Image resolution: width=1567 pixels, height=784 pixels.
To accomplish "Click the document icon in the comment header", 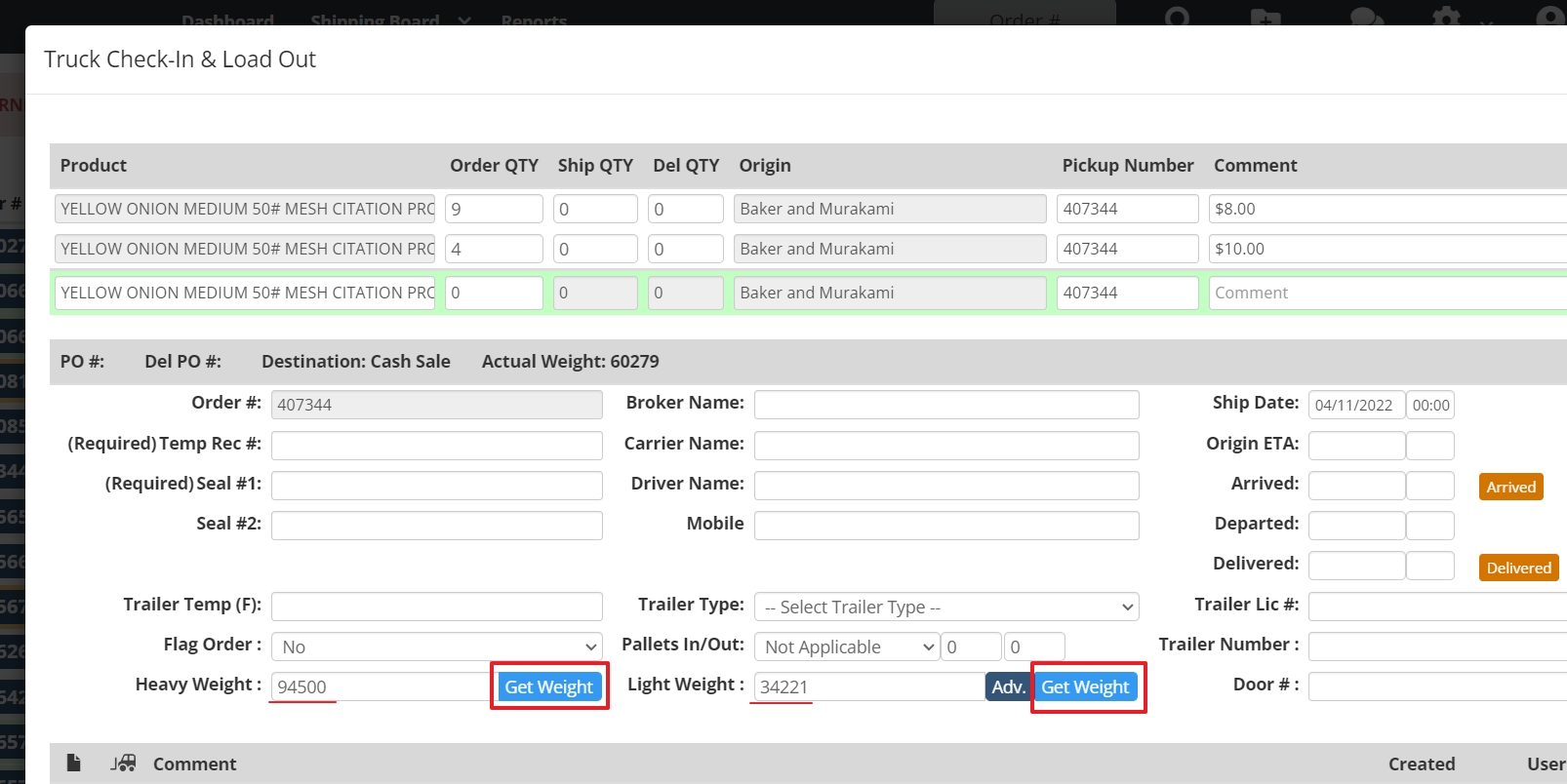I will (73, 763).
